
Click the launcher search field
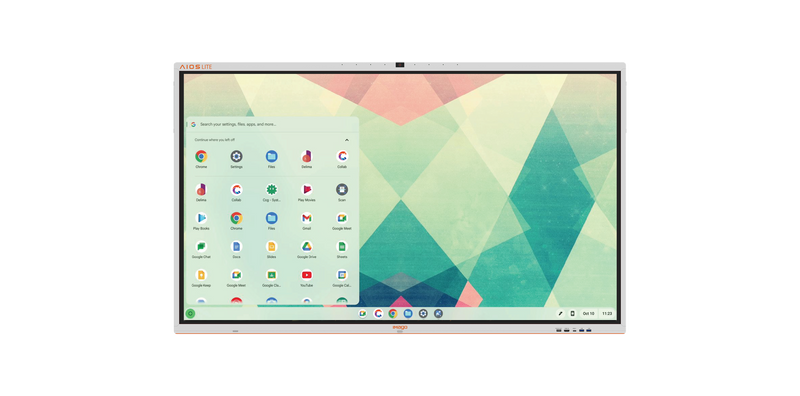272,124
